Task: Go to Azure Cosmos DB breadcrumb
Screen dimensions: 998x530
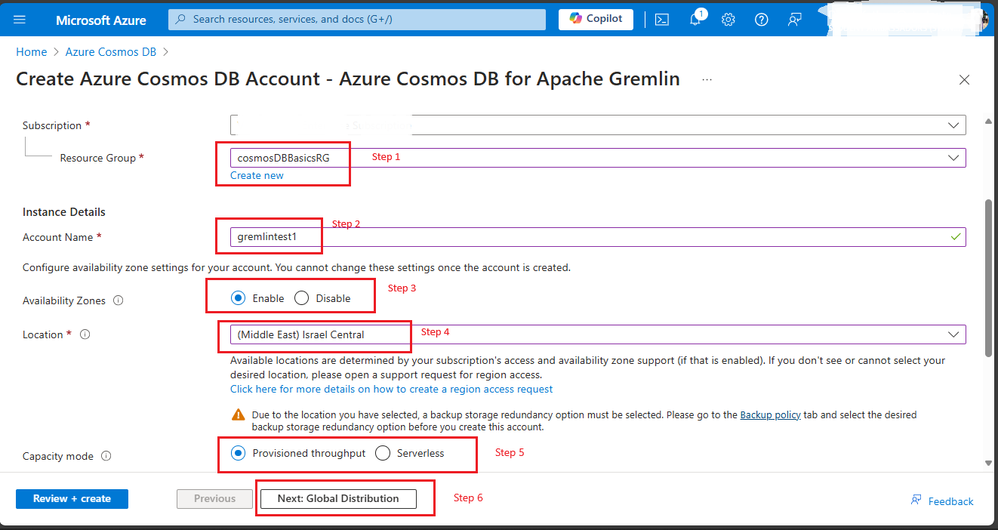Action: pos(111,52)
